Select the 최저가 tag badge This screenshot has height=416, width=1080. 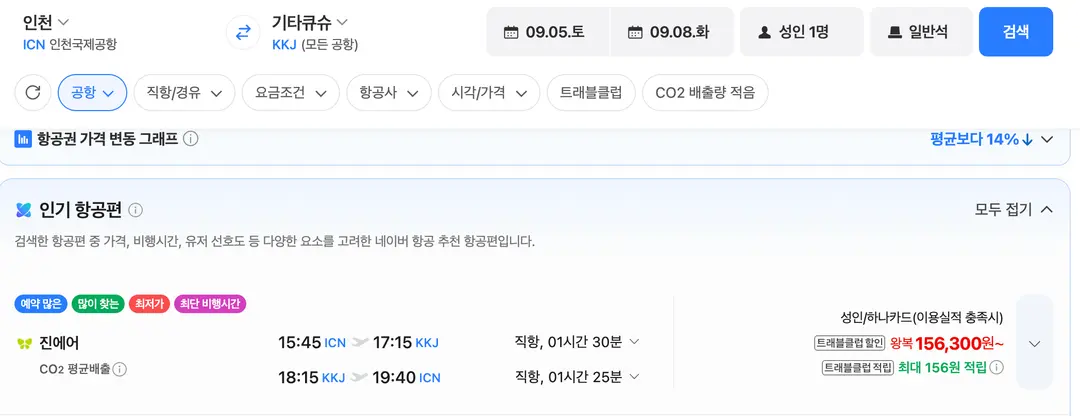tap(149, 303)
